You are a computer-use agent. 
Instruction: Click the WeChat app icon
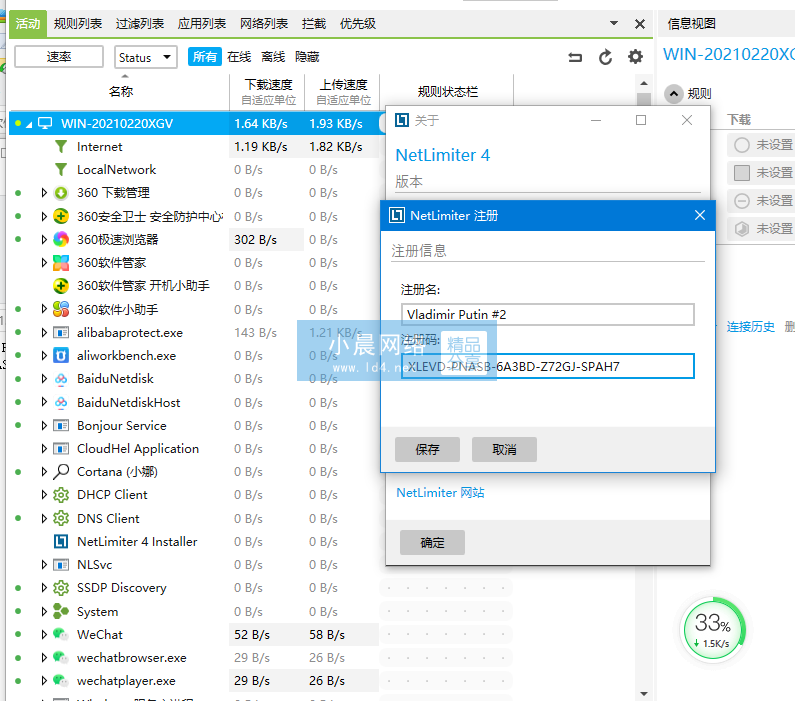tap(61, 635)
